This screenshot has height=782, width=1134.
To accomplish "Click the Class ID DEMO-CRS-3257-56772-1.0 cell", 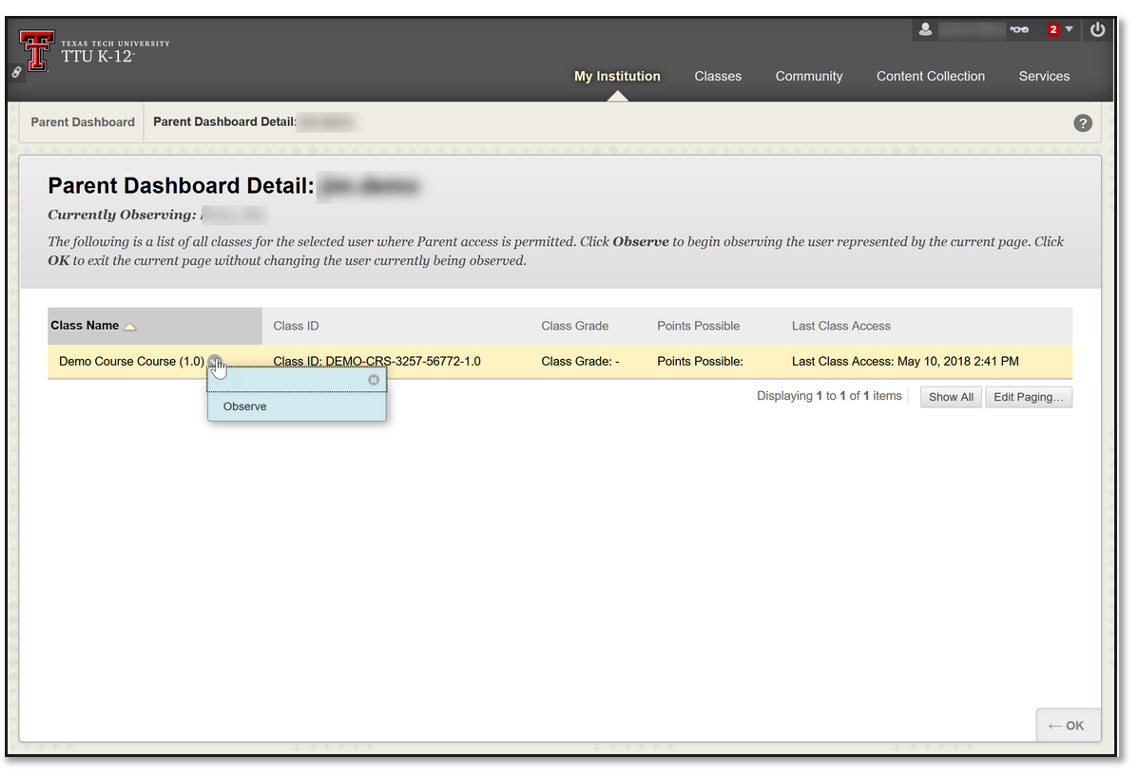I will click(x=377, y=361).
